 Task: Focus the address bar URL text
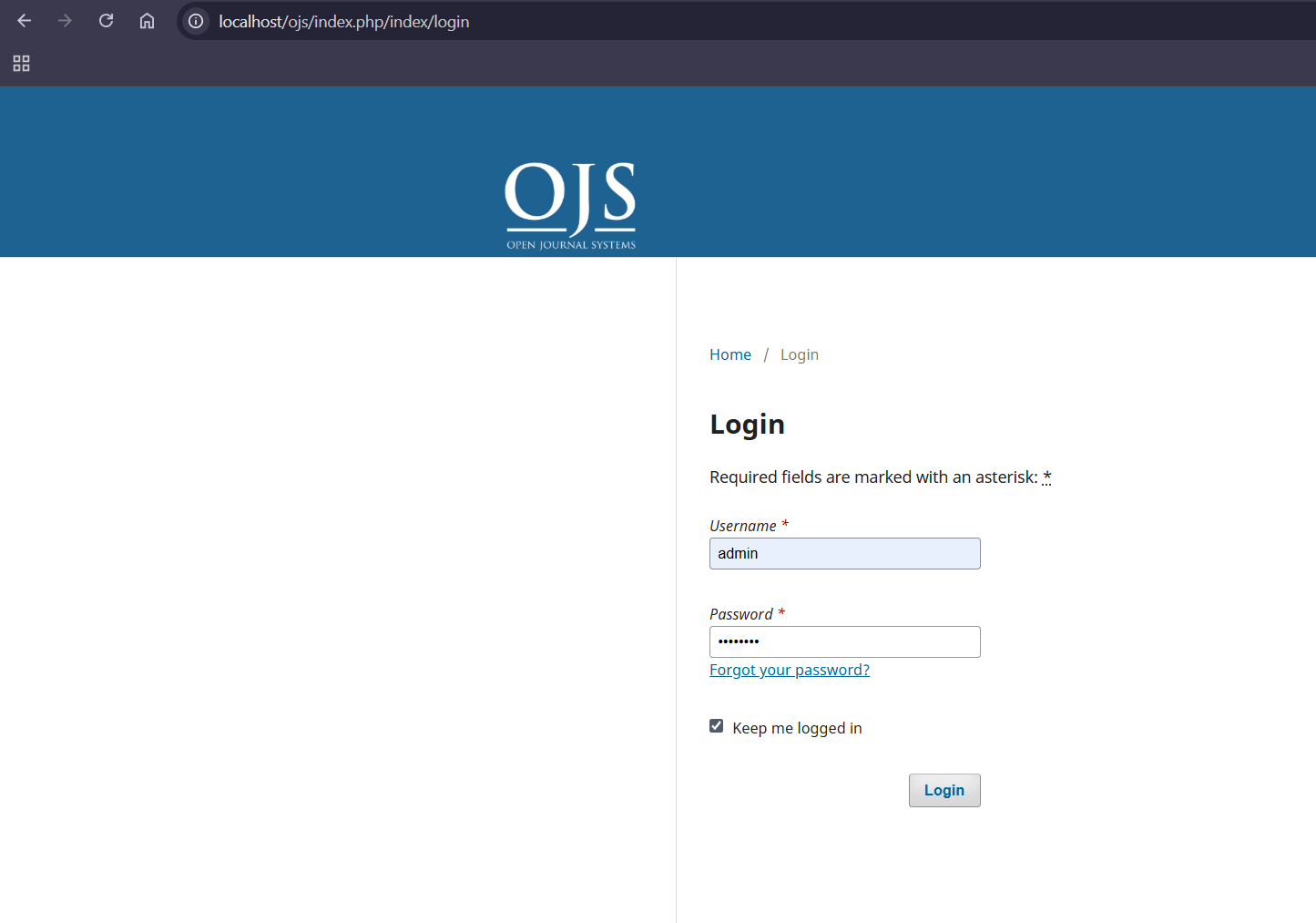coord(344,22)
